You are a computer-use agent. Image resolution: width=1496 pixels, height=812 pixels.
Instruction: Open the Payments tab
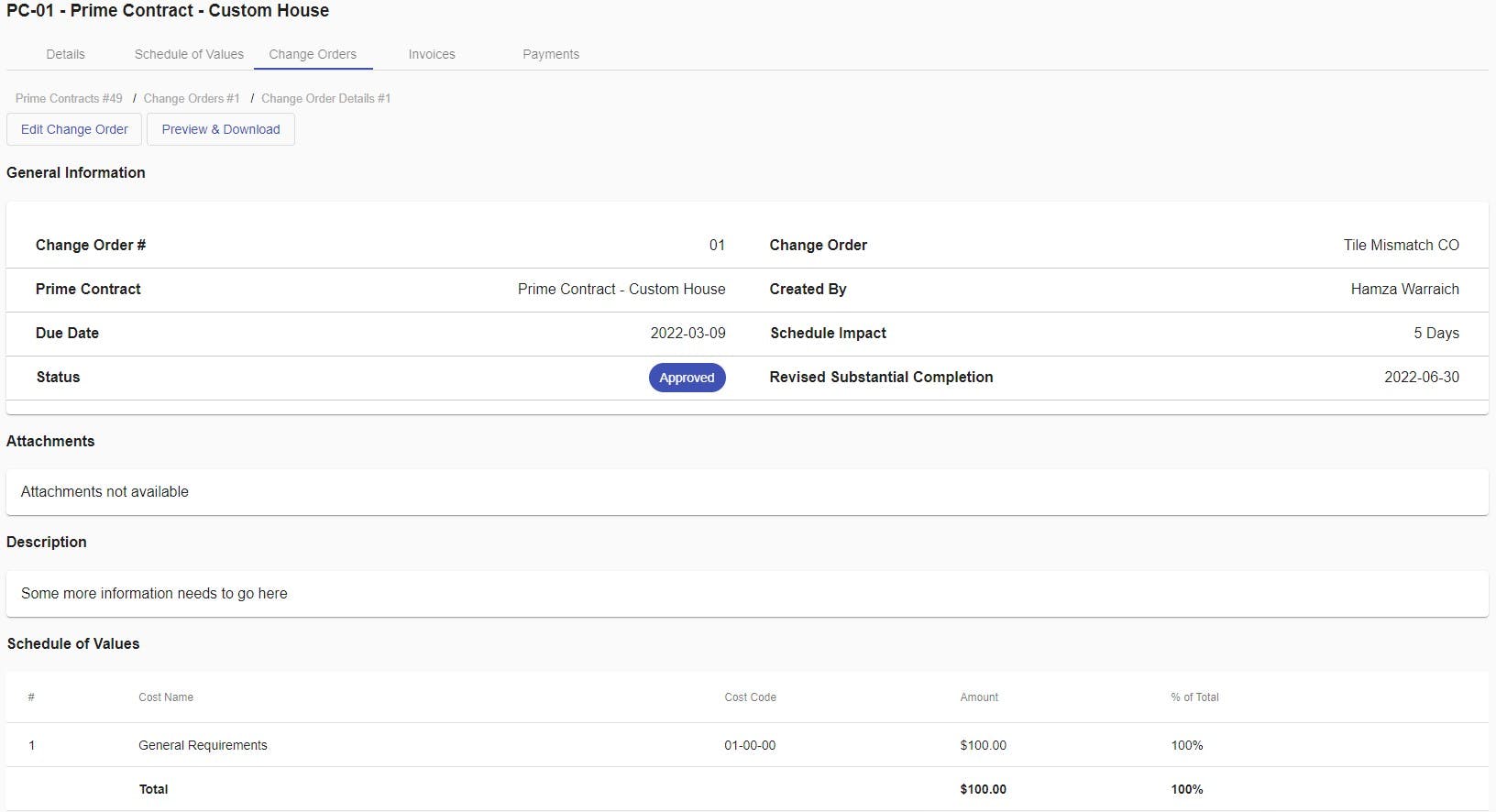[551, 54]
